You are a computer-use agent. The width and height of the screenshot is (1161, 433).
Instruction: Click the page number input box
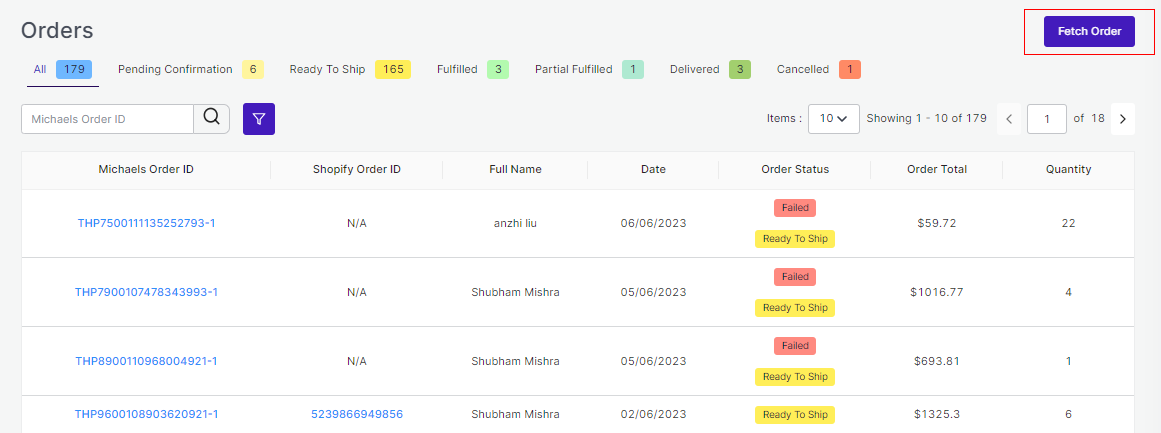(1047, 119)
